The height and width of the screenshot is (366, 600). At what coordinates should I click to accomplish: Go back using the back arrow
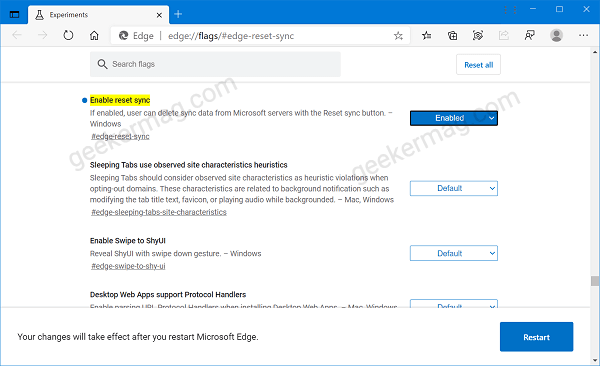click(x=17, y=36)
